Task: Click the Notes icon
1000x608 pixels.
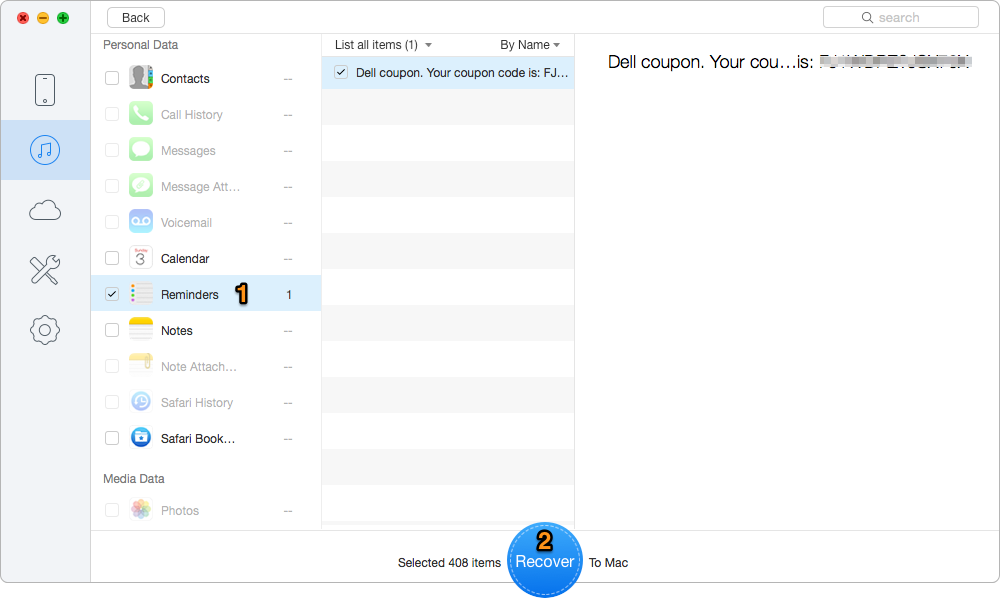Action: (141, 330)
